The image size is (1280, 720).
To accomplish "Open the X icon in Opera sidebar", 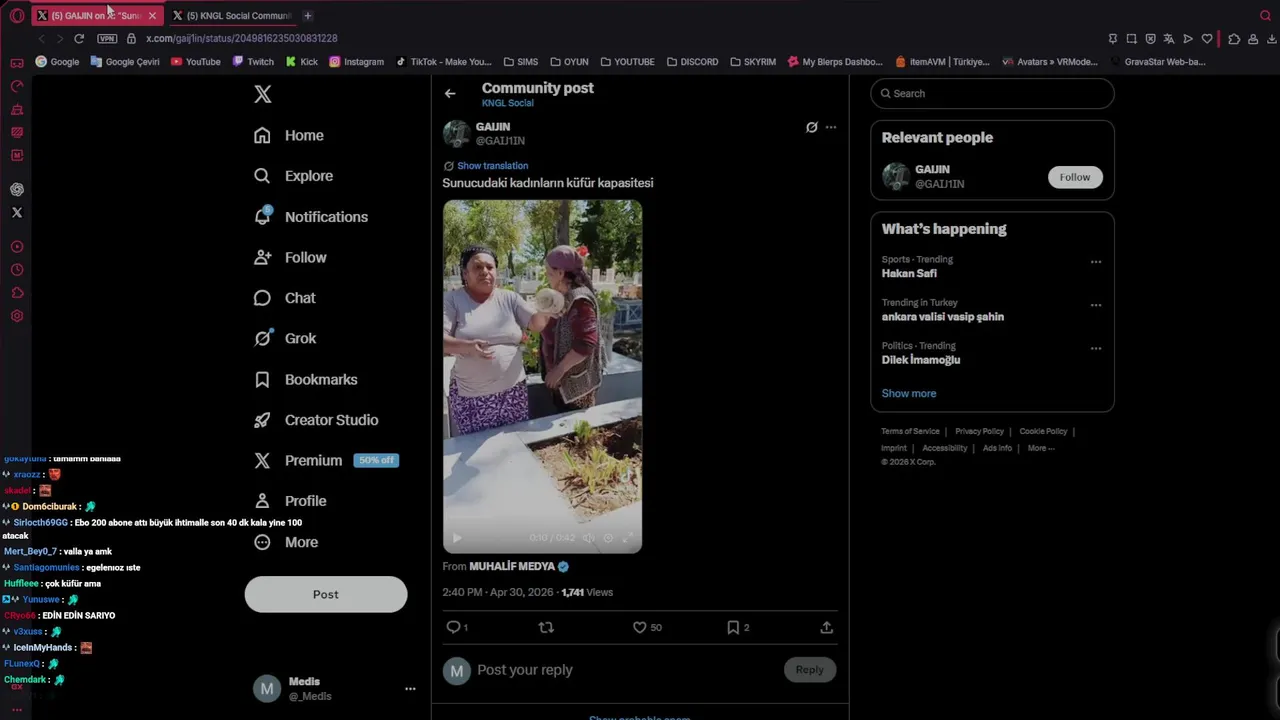I will [17, 213].
